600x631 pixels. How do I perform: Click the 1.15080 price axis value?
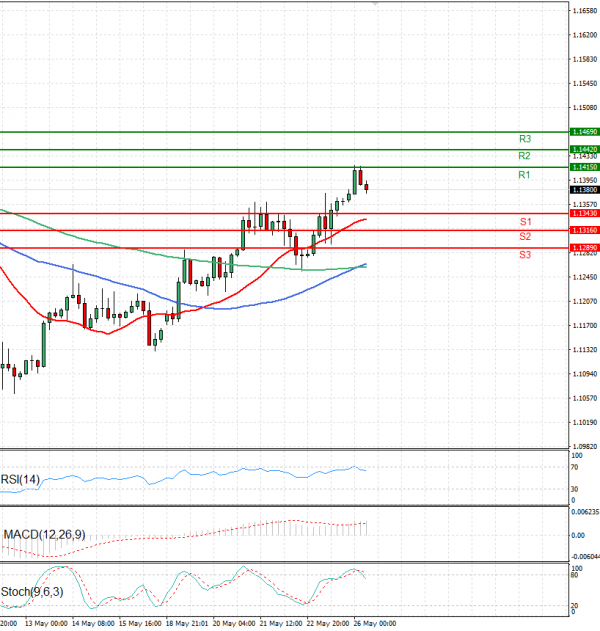coord(585,108)
